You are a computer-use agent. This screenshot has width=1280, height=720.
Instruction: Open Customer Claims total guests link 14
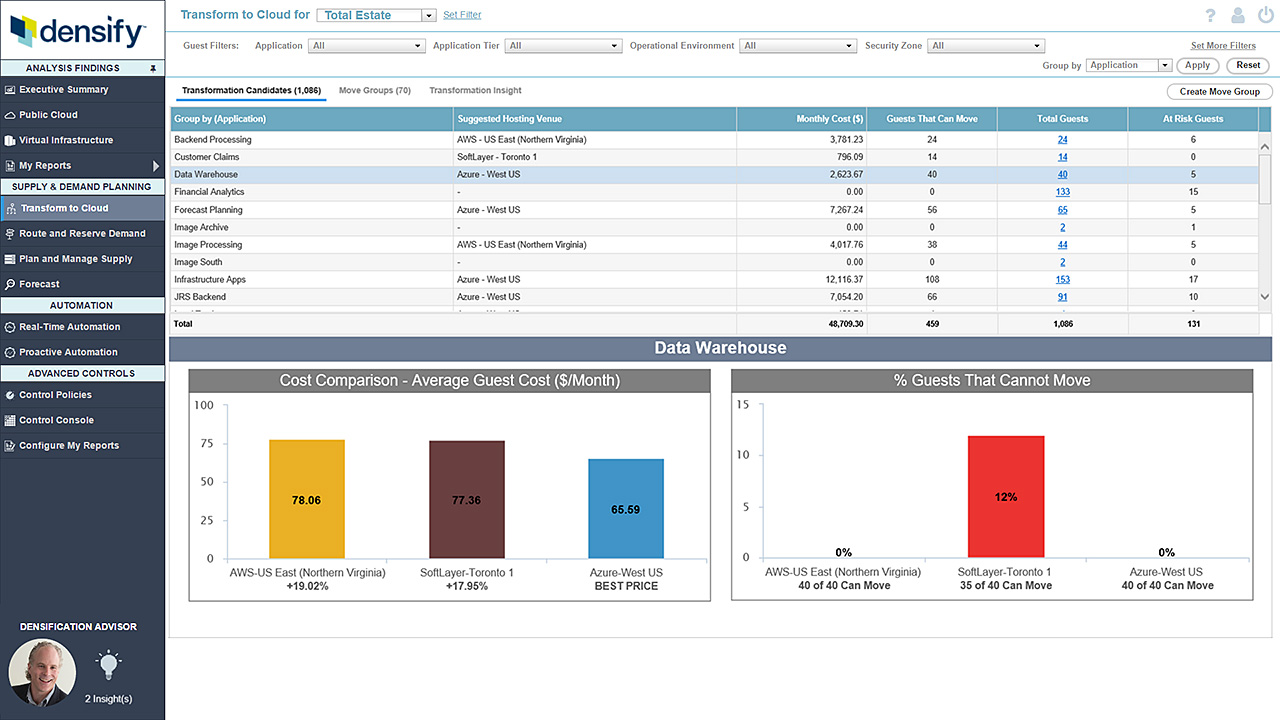[x=1062, y=157]
